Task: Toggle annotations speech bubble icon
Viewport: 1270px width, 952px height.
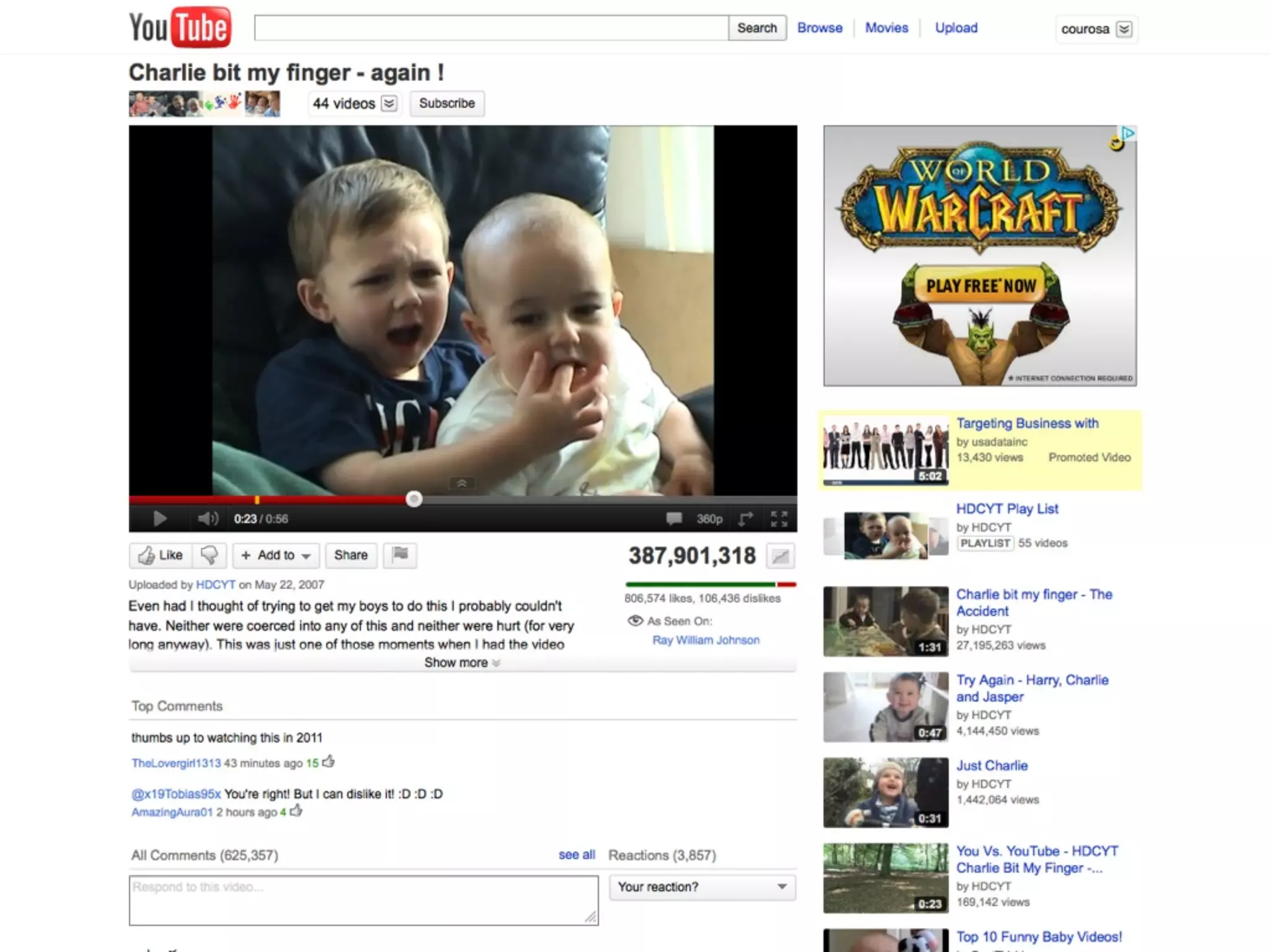Action: pos(674,518)
